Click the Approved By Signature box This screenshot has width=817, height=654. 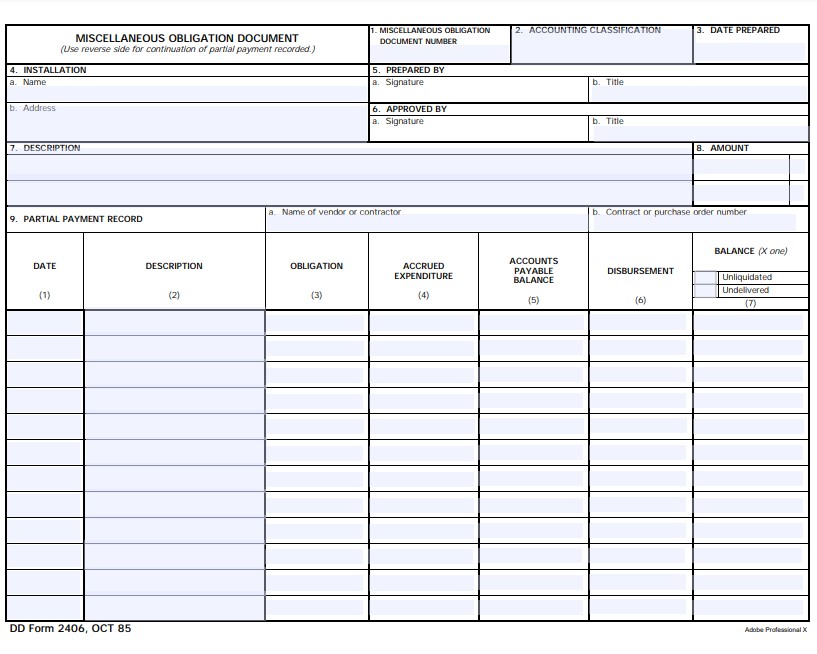click(x=479, y=129)
